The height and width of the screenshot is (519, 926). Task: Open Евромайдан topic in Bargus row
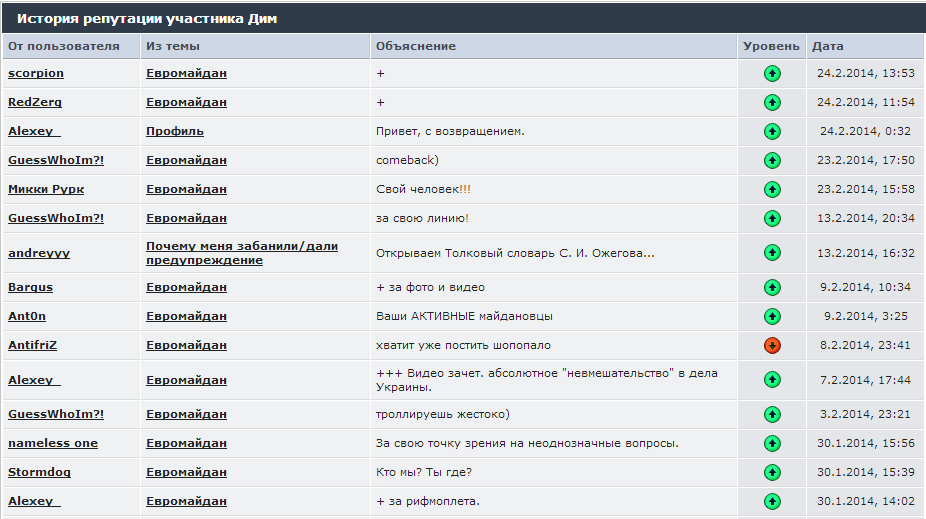tap(186, 287)
